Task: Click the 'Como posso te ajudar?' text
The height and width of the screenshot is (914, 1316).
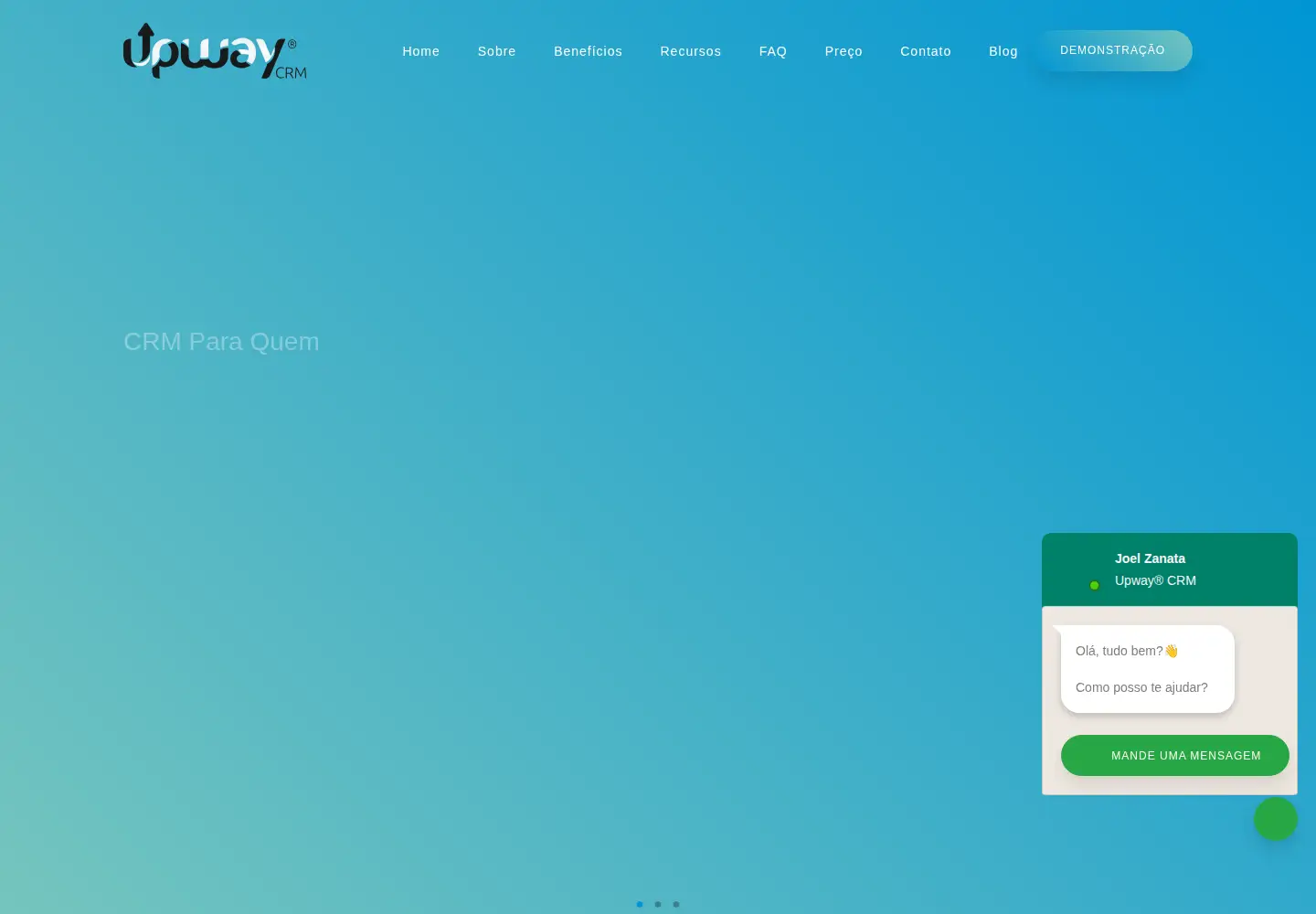Action: pos(1141,687)
